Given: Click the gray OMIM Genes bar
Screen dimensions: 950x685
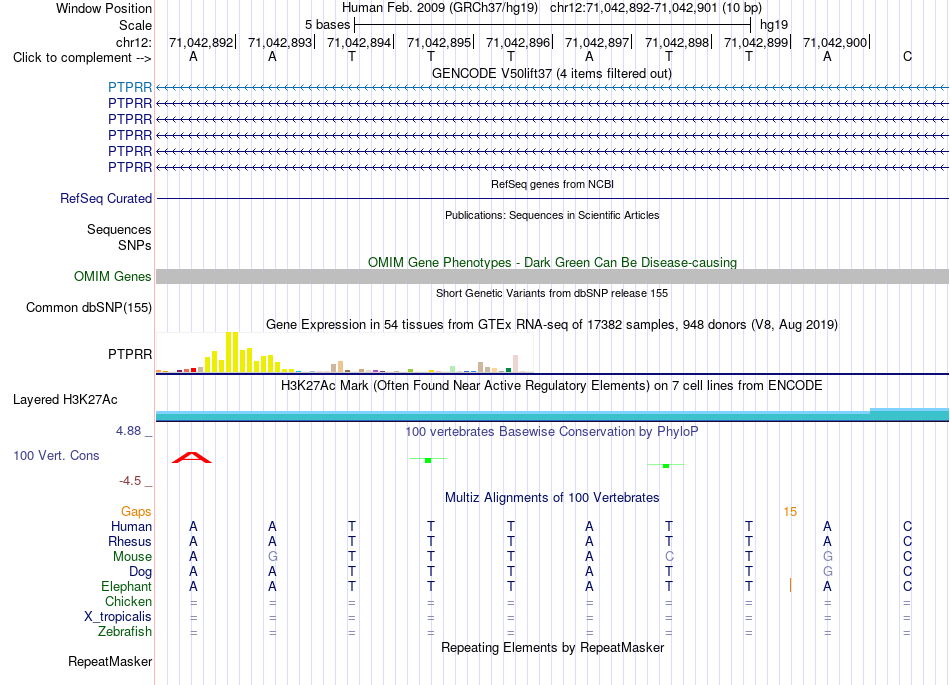Looking at the screenshot, I should tap(552, 276).
